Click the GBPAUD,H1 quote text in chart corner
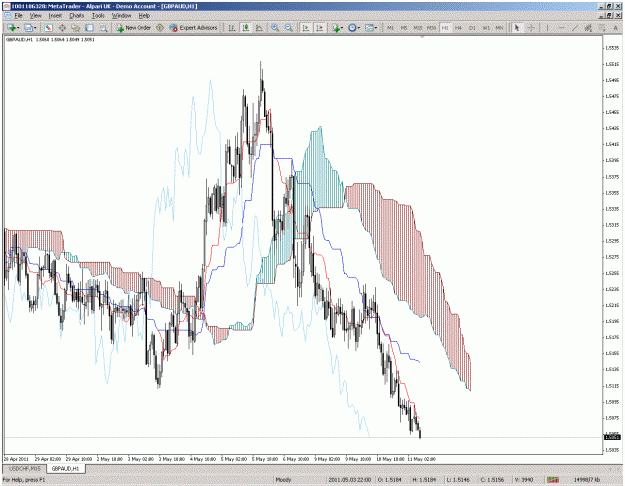The image size is (625, 486). pyautogui.click(x=51, y=39)
